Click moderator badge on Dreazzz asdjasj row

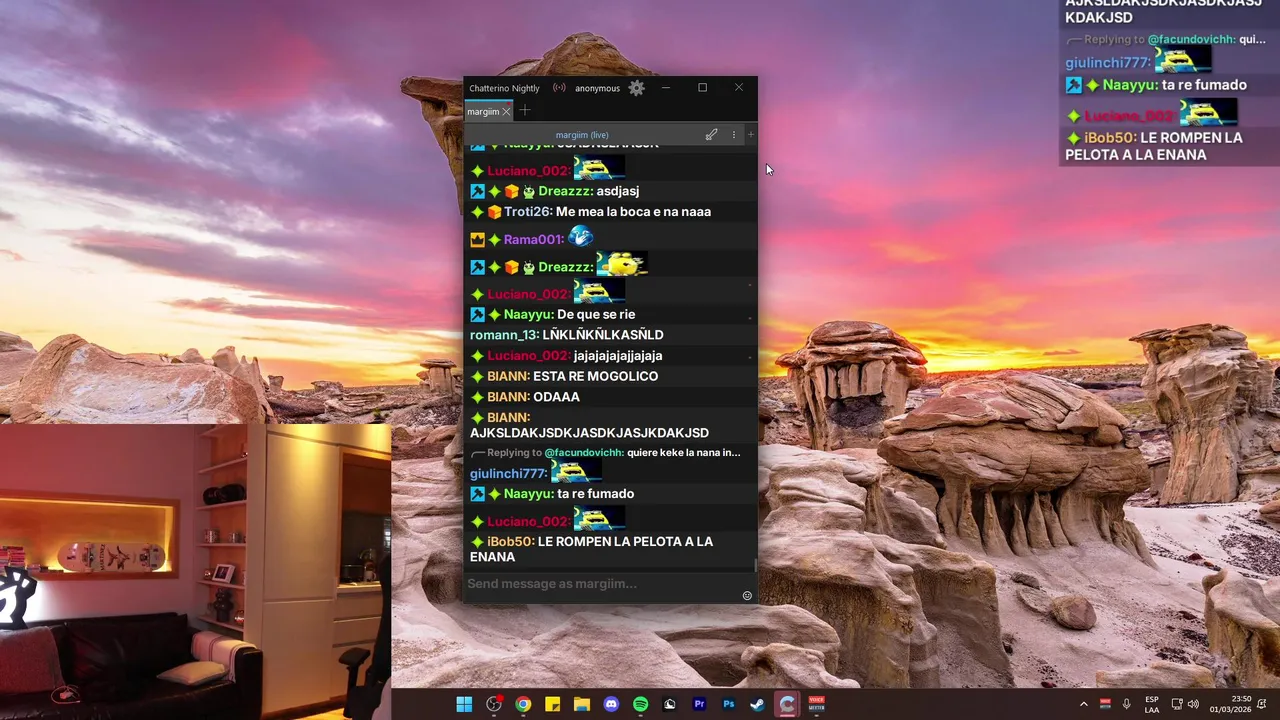(x=478, y=191)
